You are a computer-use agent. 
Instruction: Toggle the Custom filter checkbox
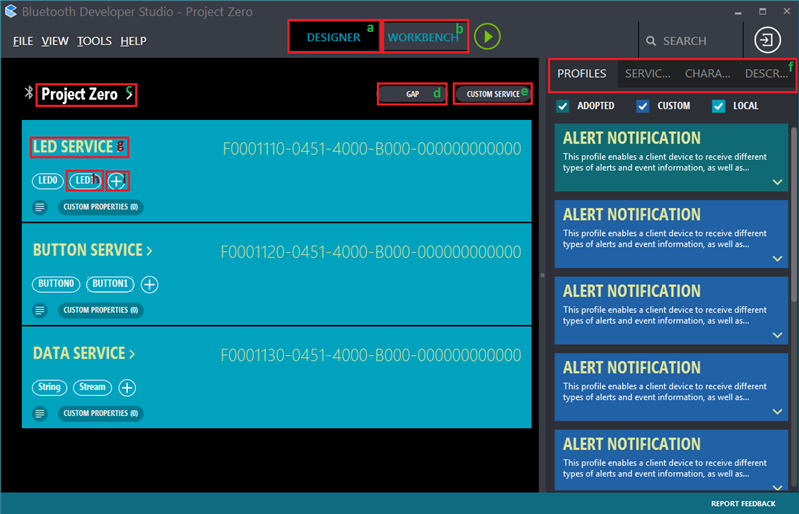pos(643,106)
